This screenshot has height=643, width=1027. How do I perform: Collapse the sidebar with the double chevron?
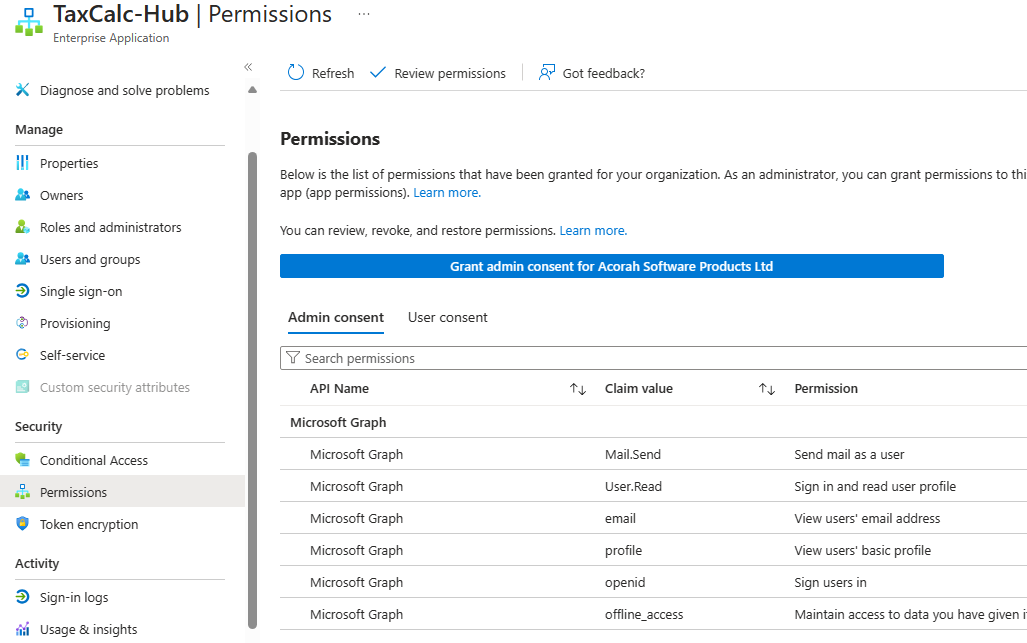click(248, 67)
